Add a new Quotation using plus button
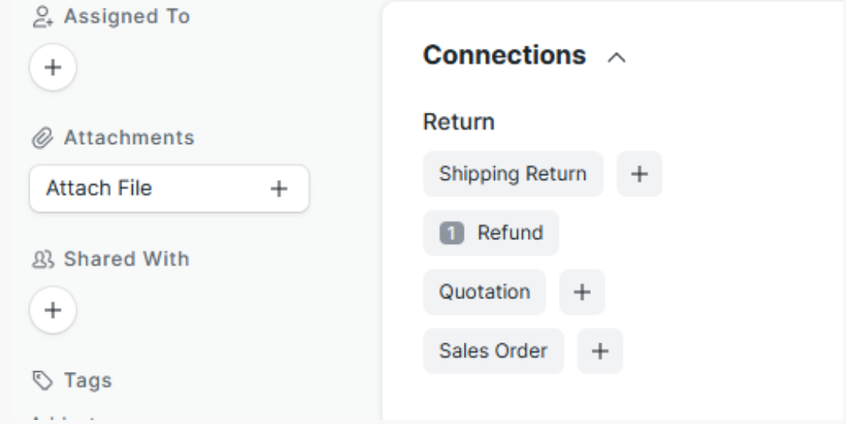 [582, 292]
